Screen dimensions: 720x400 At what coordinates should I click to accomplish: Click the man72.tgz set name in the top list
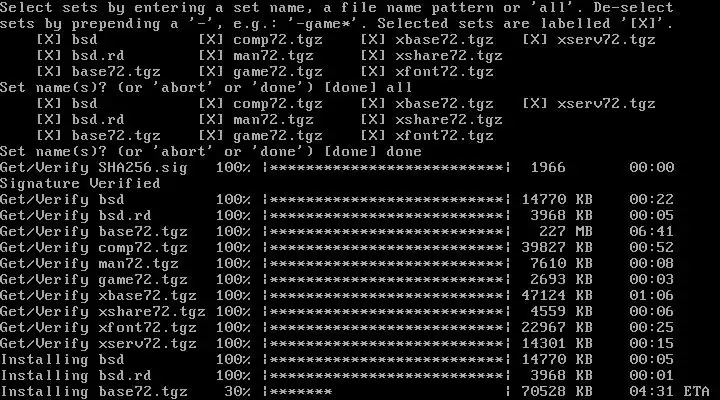(x=273, y=56)
